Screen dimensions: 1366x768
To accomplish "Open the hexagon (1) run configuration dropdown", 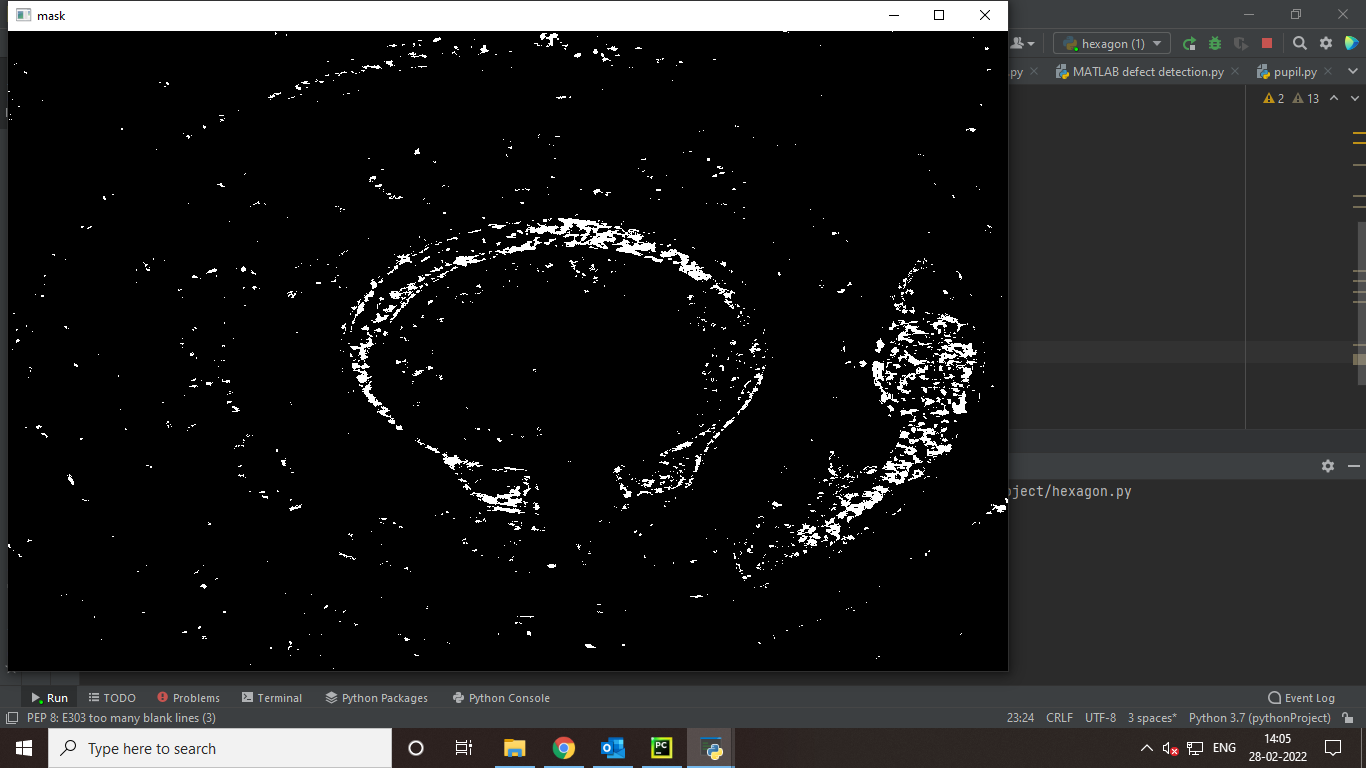I will (x=1111, y=43).
